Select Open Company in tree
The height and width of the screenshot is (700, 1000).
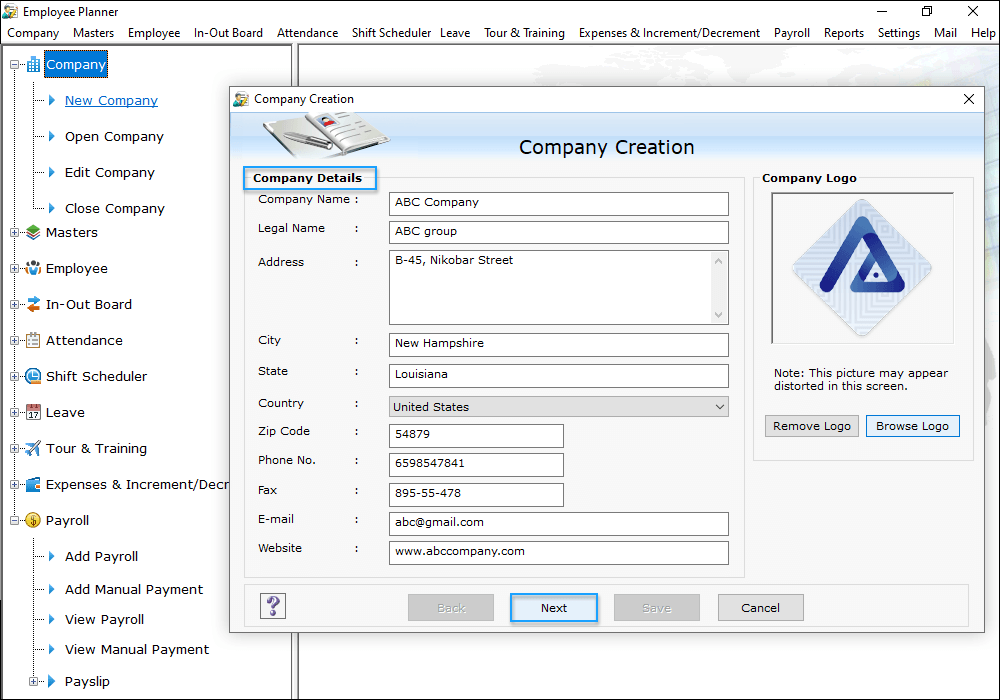114,136
